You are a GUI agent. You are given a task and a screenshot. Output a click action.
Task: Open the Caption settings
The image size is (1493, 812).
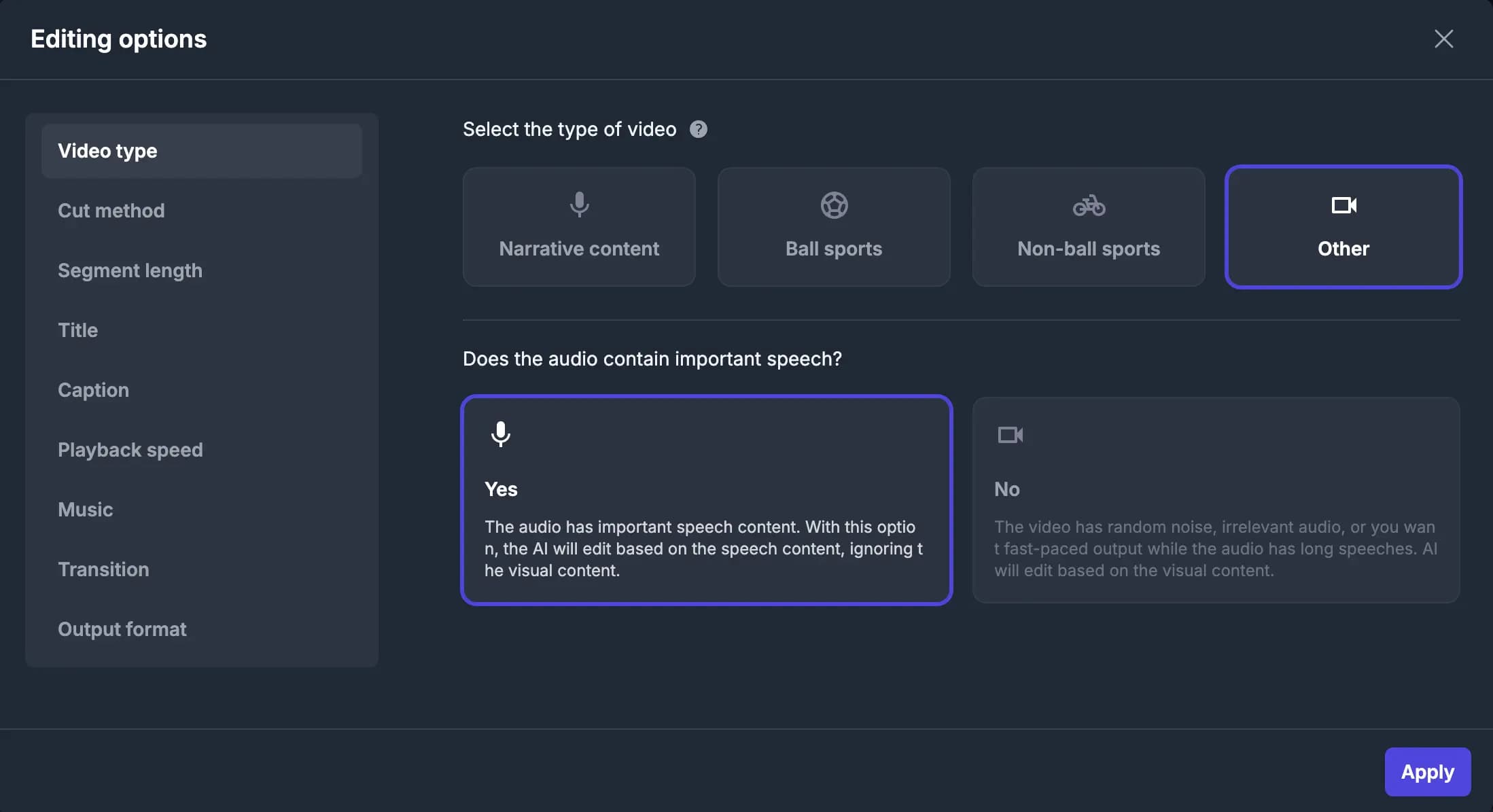click(x=93, y=390)
